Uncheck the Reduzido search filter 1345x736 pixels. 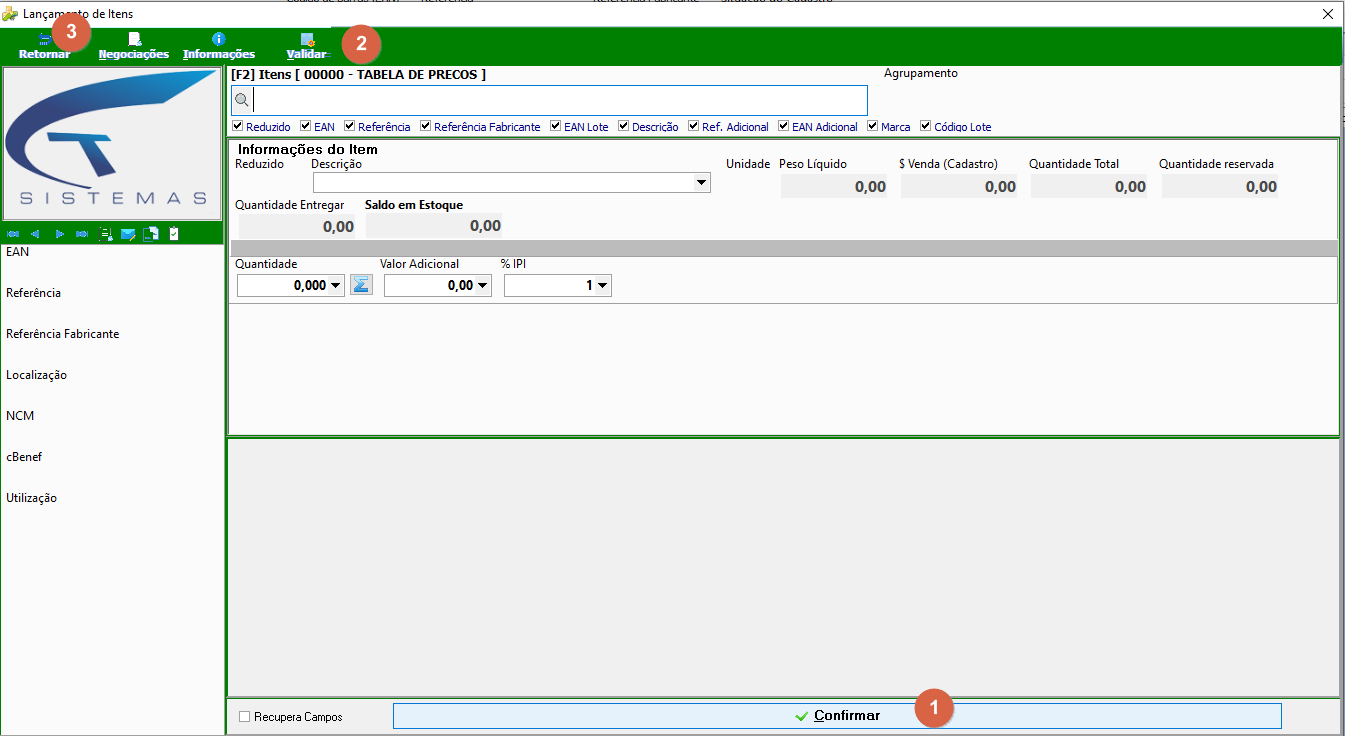(x=238, y=127)
